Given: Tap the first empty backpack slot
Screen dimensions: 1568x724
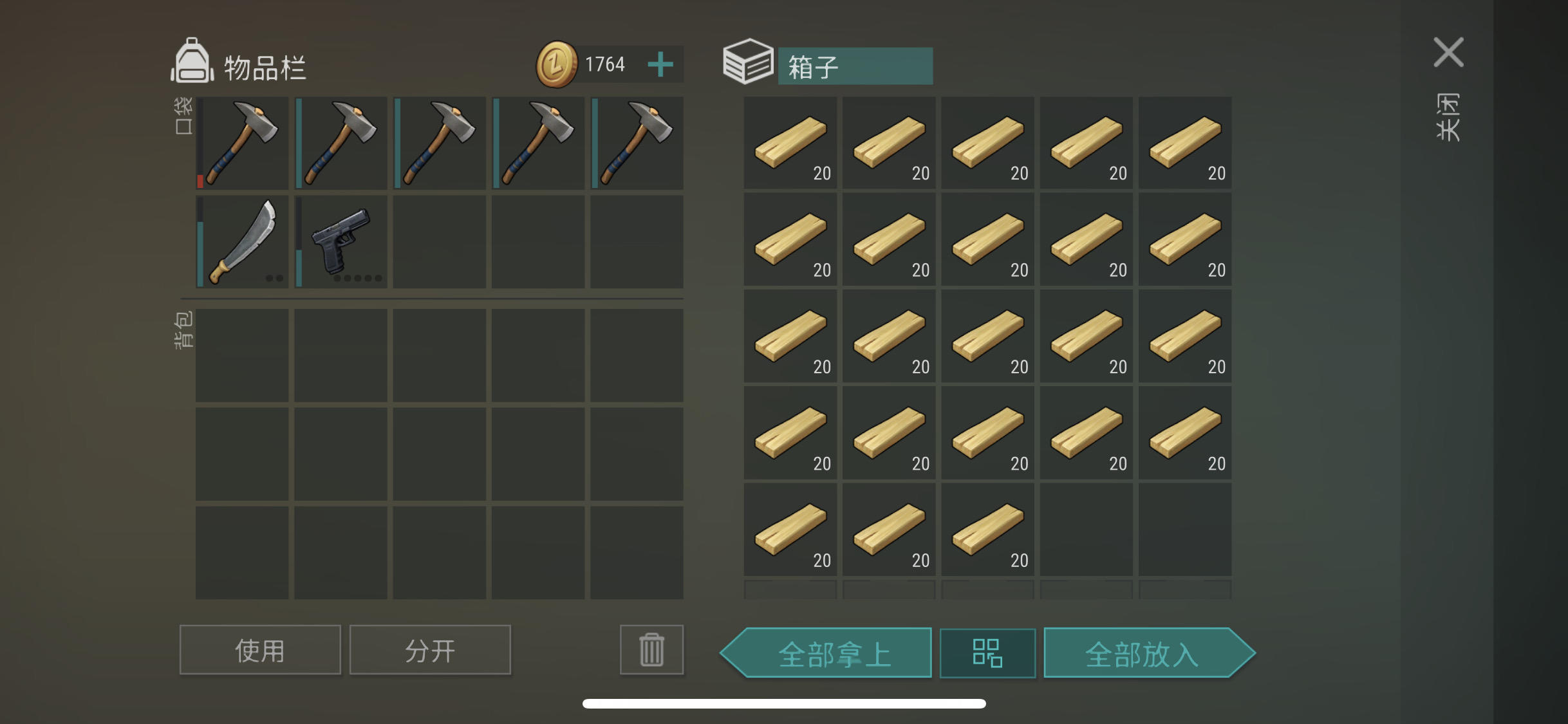Looking at the screenshot, I should 242,355.
